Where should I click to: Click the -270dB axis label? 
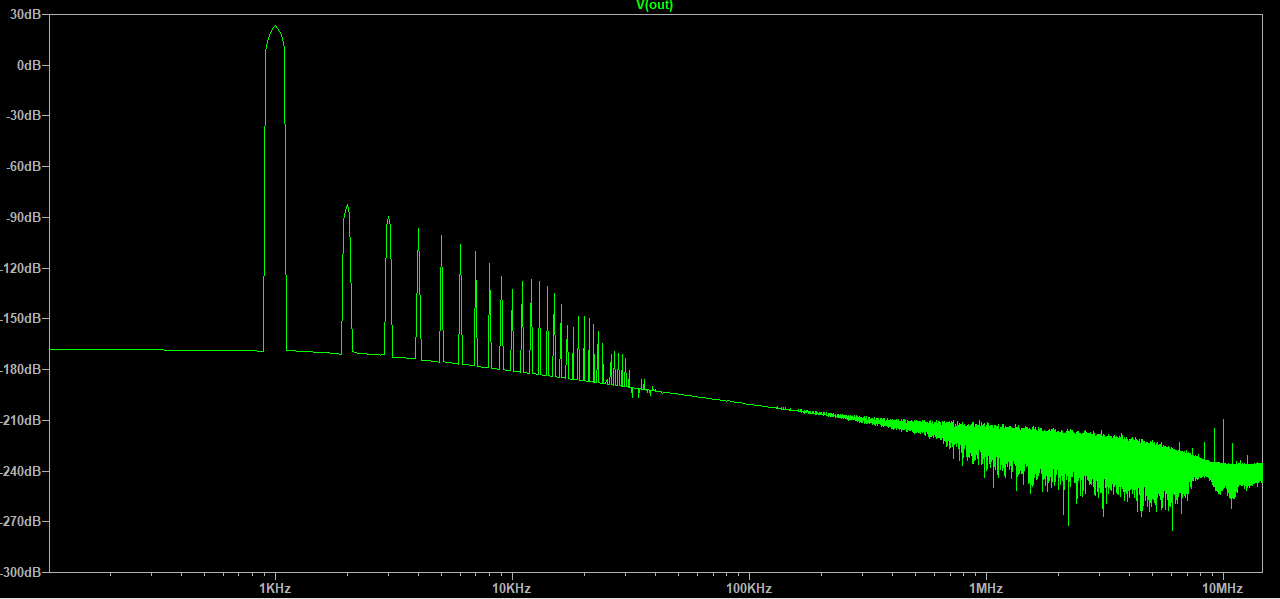click(21, 522)
